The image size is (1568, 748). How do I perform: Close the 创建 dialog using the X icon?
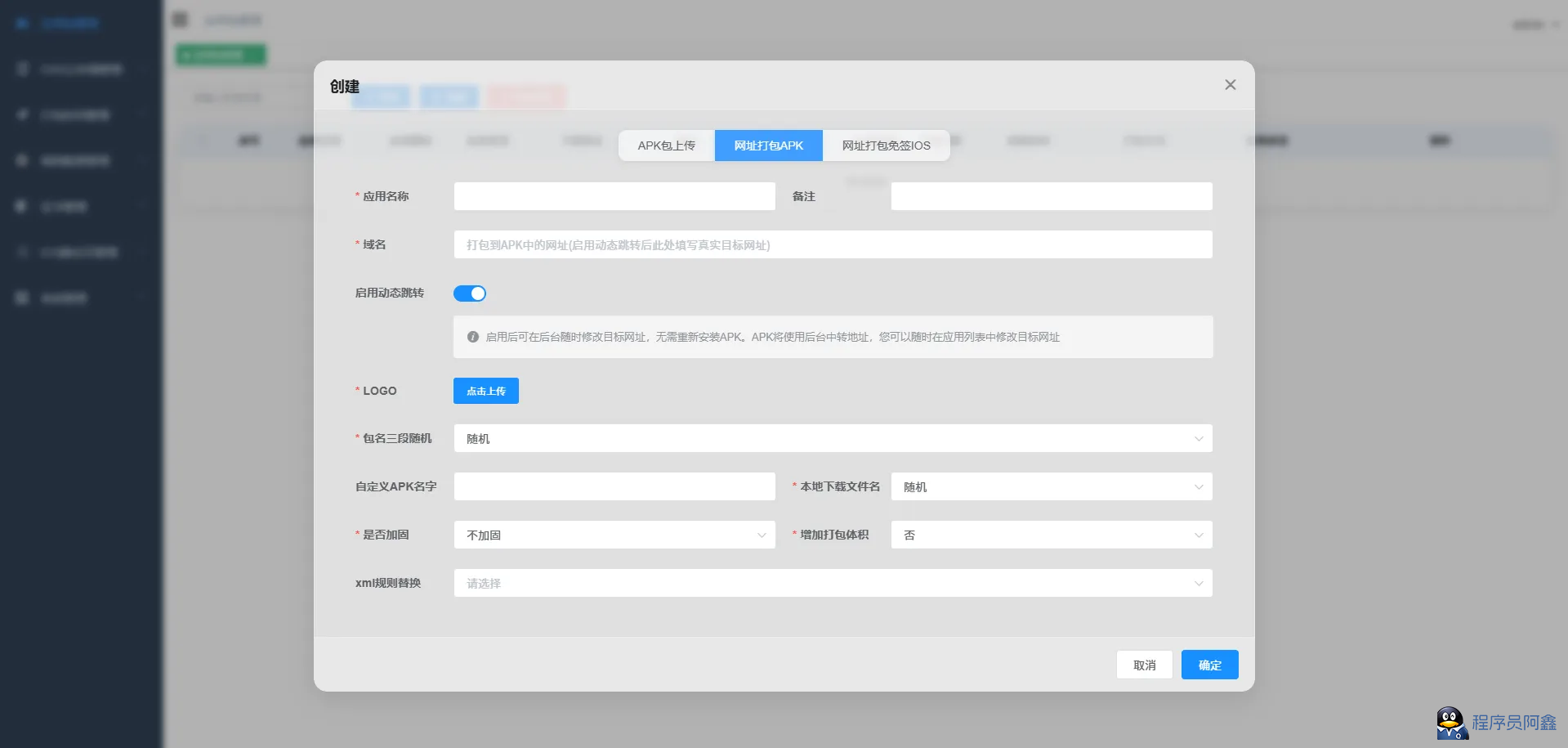(1230, 85)
